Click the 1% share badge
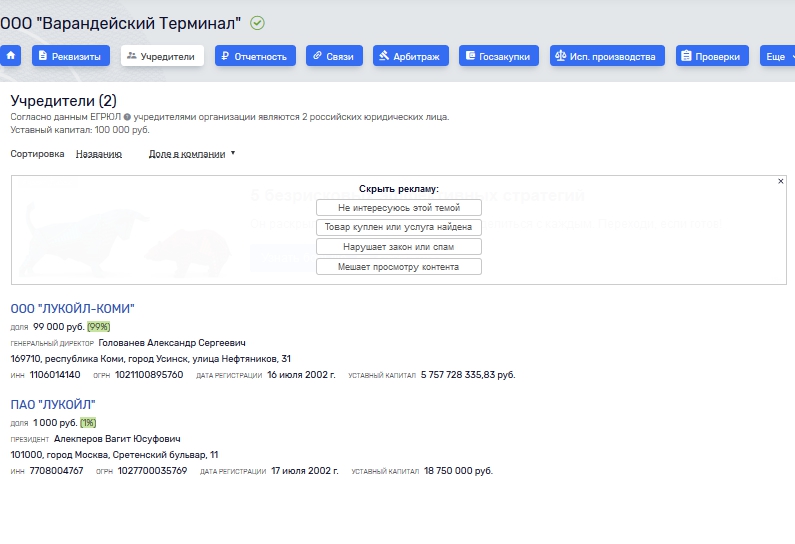 point(88,422)
